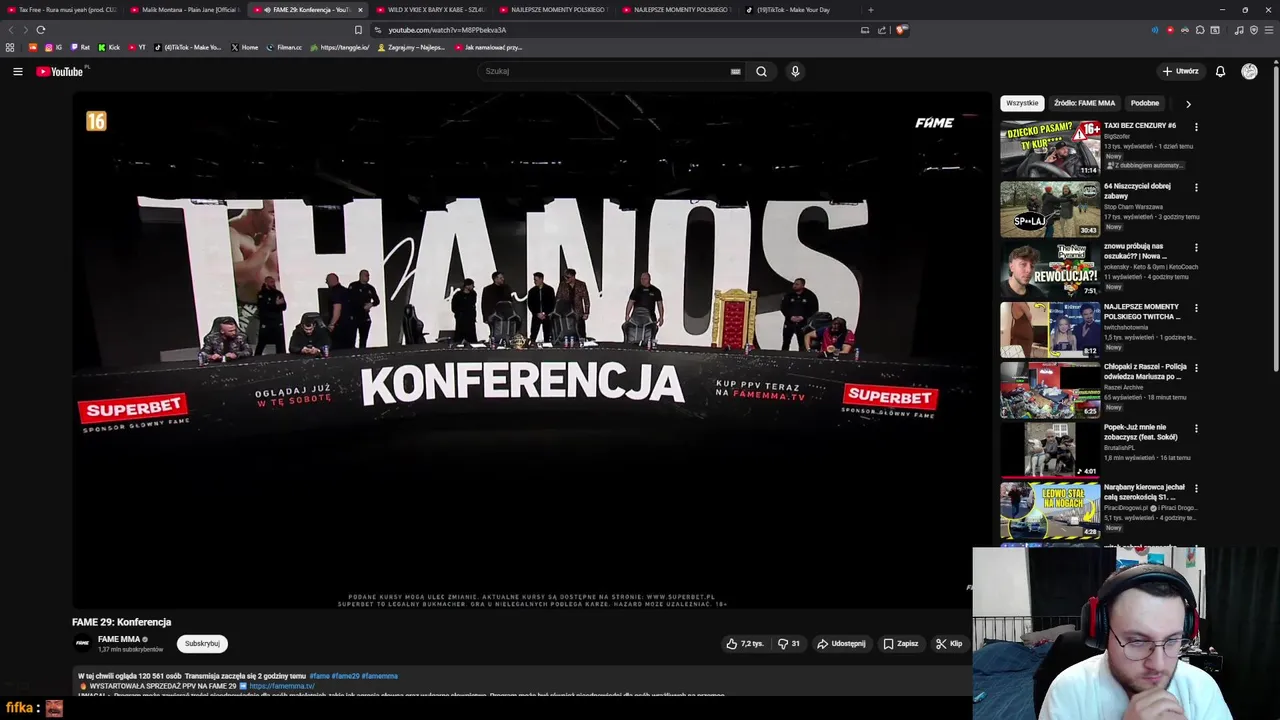Viewport: 1280px width, 720px height.
Task: Open Popek-Już mnie nie zobaczysz title
Action: point(1141,432)
